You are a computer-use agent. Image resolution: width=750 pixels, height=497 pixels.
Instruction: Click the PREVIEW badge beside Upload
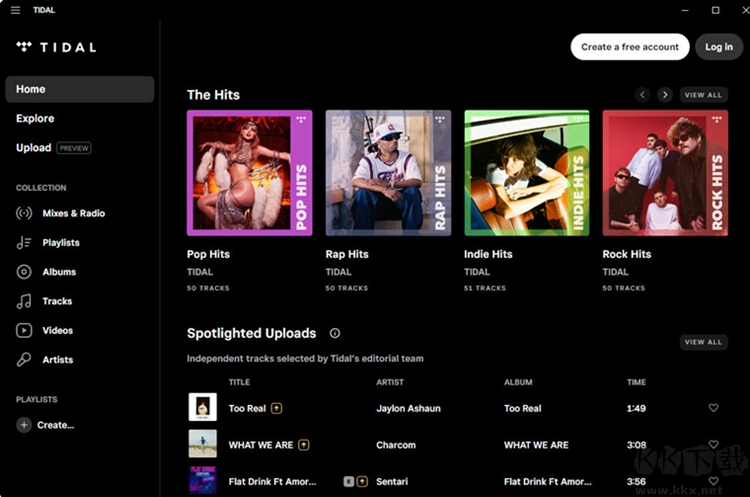74,148
